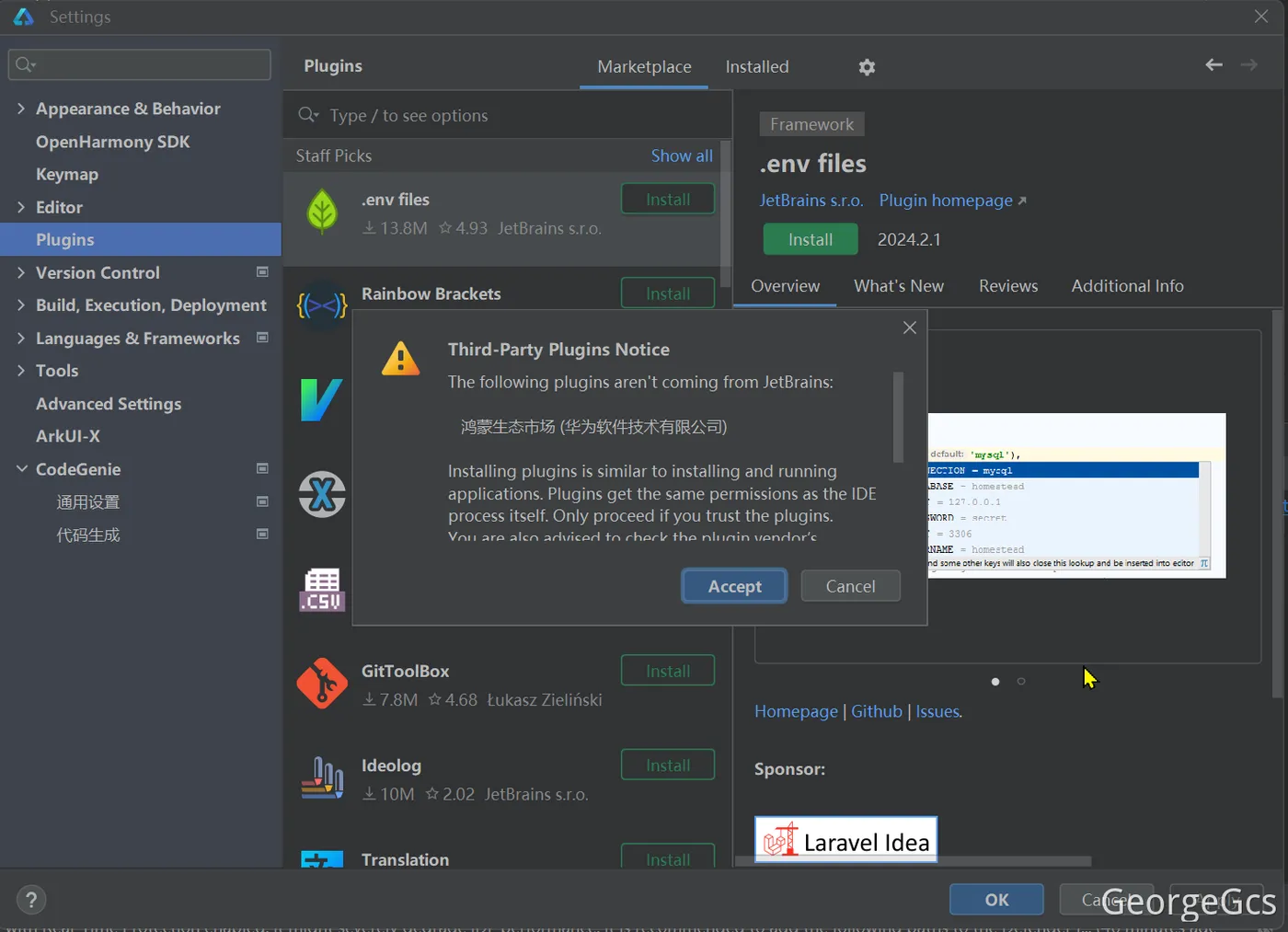
Task: Click the CSV plugin icon
Action: click(322, 589)
